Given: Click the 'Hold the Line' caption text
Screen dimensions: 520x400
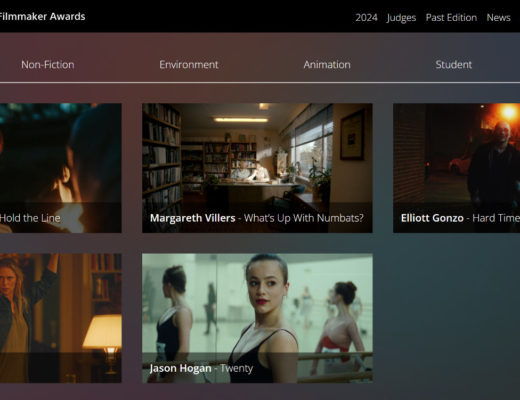Looking at the screenshot, I should point(30,218).
